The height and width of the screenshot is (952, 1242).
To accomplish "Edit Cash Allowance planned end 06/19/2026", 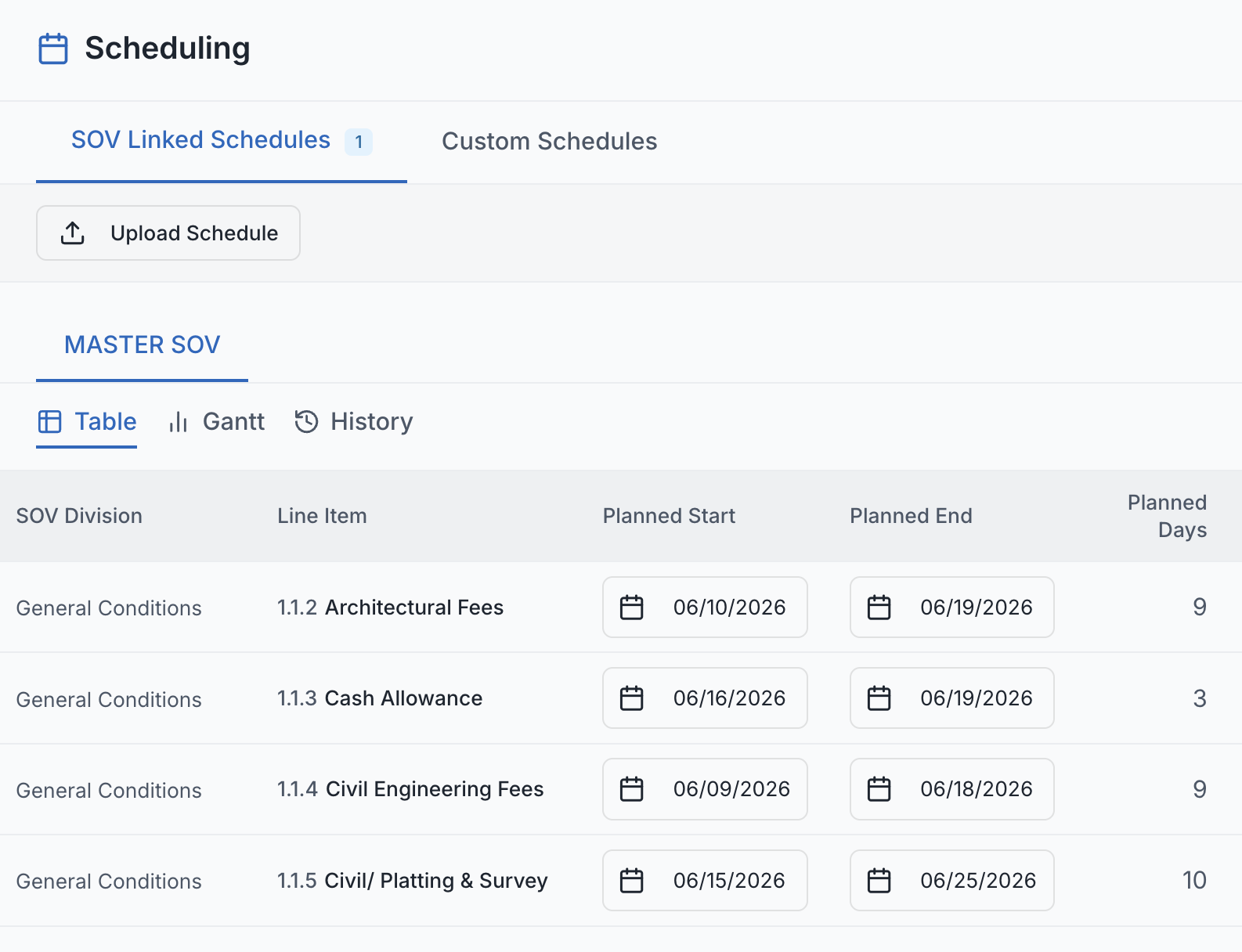I will coord(952,698).
